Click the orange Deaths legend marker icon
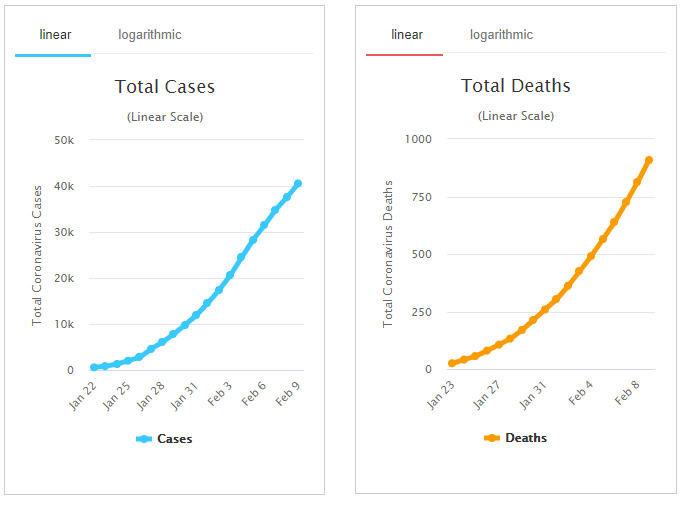686x505 pixels. (x=491, y=438)
